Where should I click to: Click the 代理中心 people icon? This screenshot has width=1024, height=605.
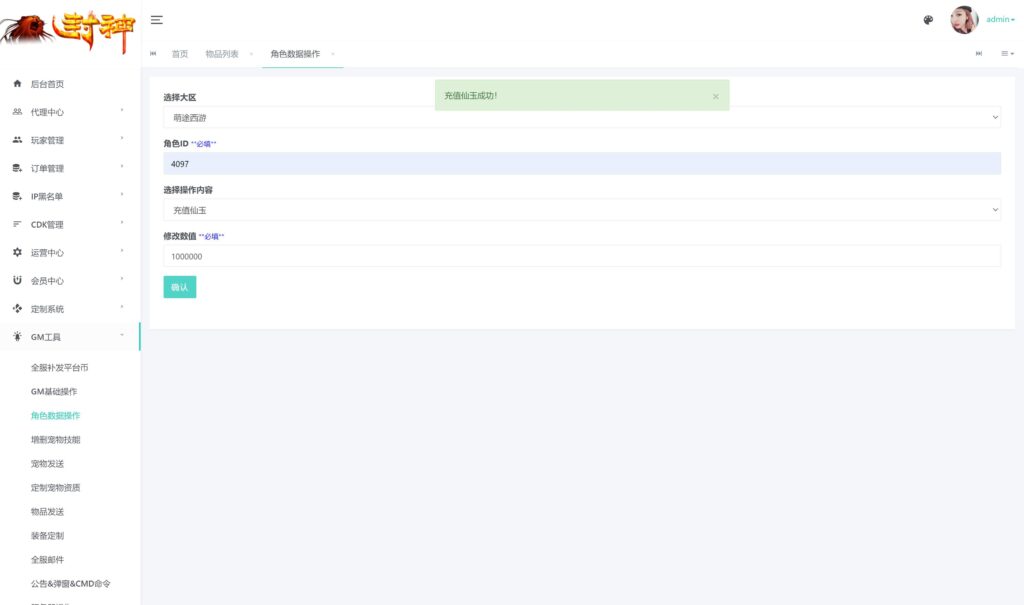click(17, 112)
